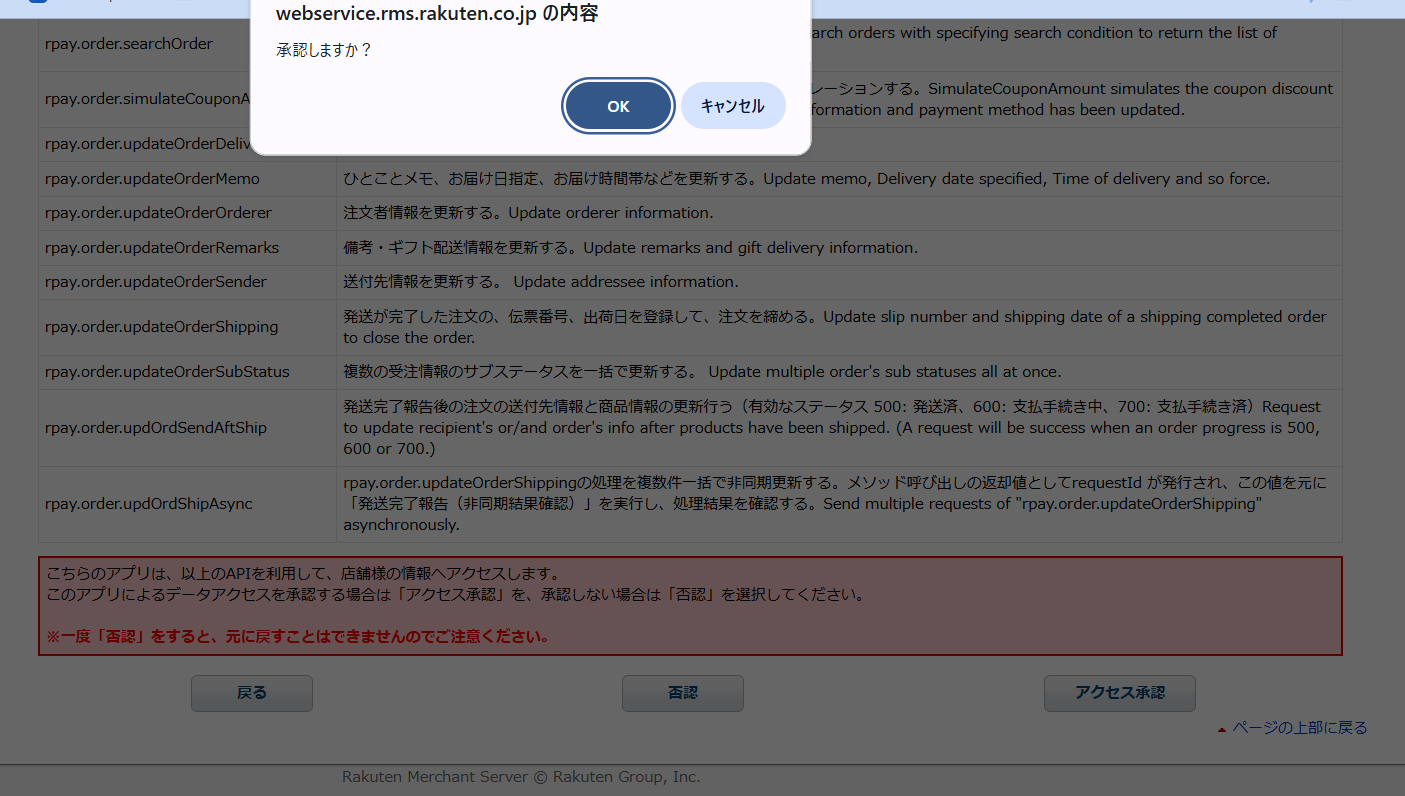Click the webservice.rms.rakuten.co.jp dialog title
This screenshot has height=796, width=1405.
pos(437,14)
